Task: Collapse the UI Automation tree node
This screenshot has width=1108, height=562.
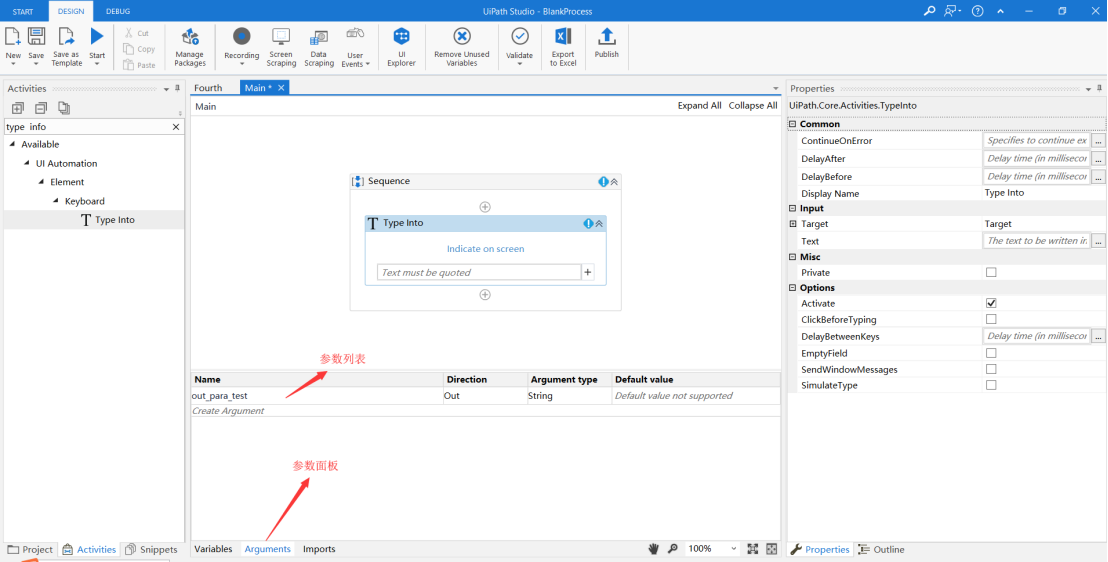Action: [x=27, y=163]
